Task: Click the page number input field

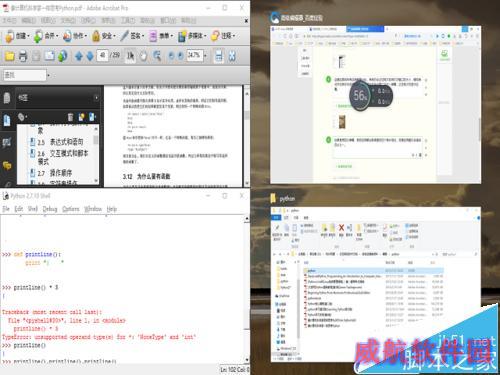Action: pyautogui.click(x=103, y=56)
